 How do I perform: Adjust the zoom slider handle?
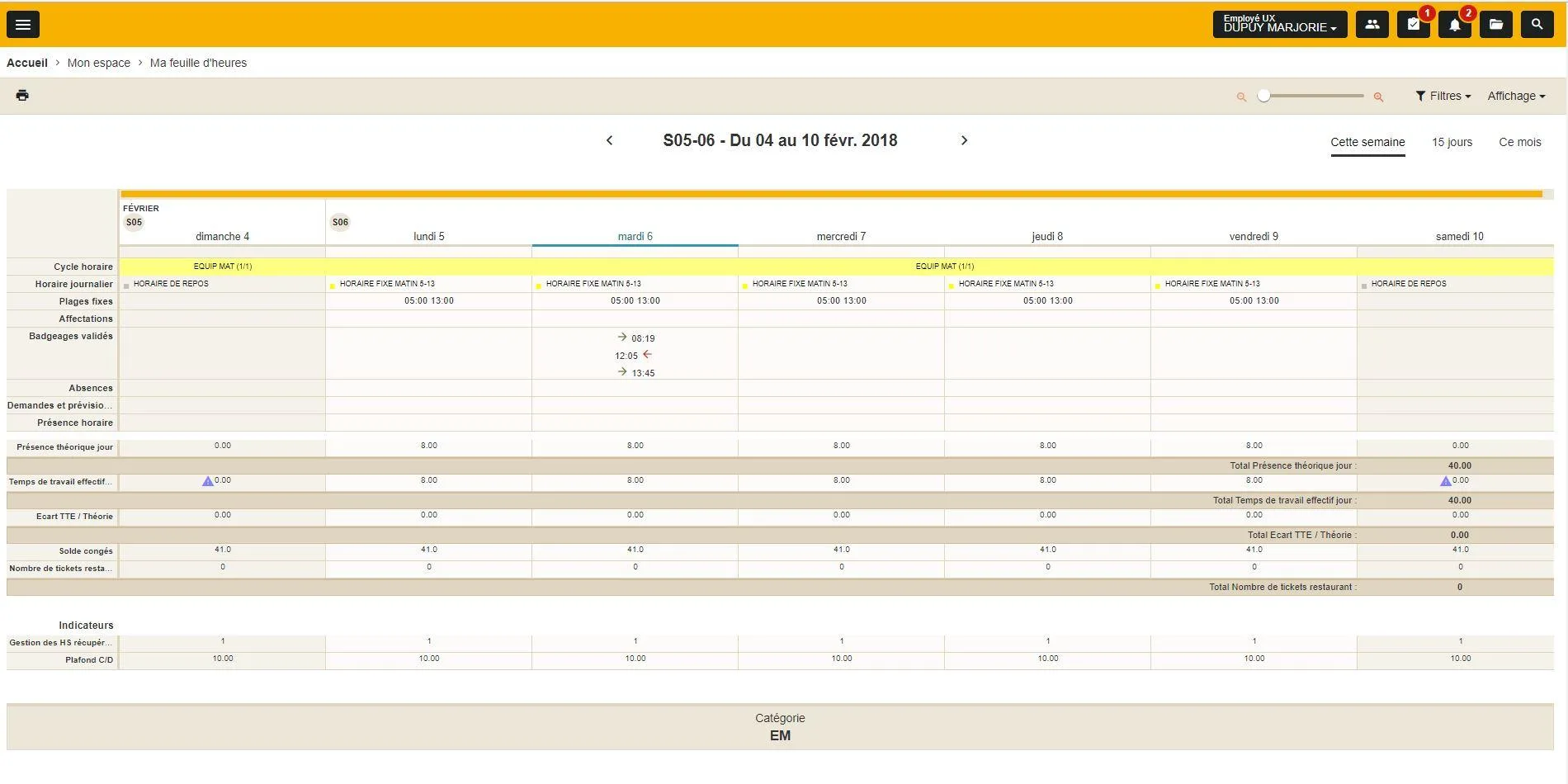[1263, 96]
